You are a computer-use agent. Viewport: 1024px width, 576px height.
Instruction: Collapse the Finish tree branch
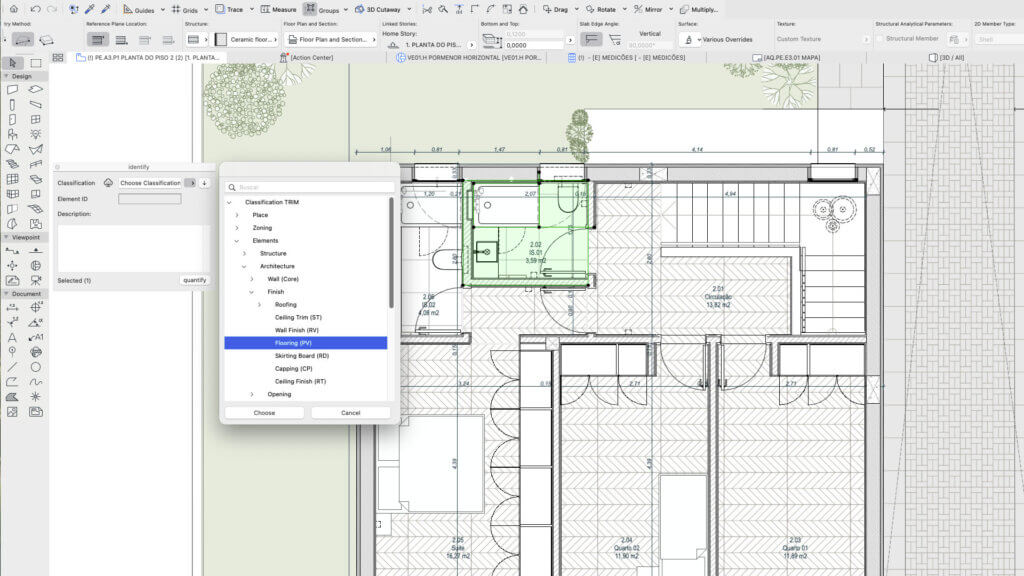(252, 292)
